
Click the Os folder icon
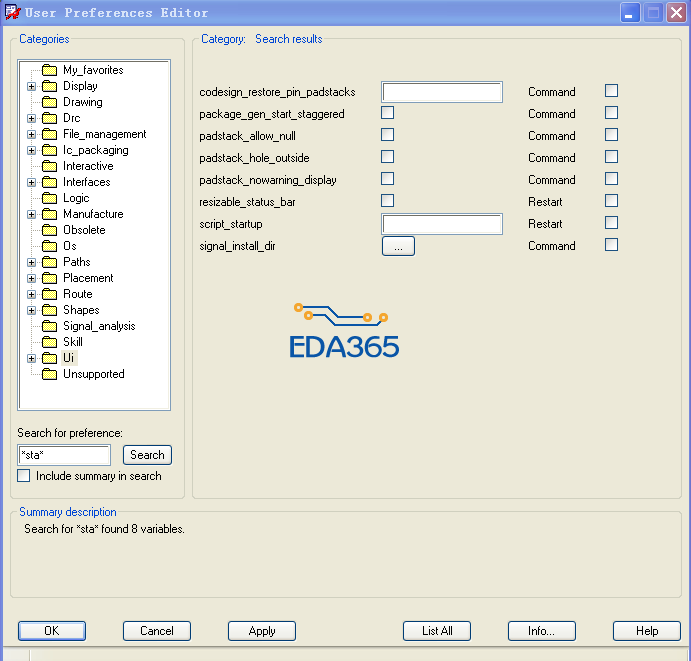click(49, 246)
